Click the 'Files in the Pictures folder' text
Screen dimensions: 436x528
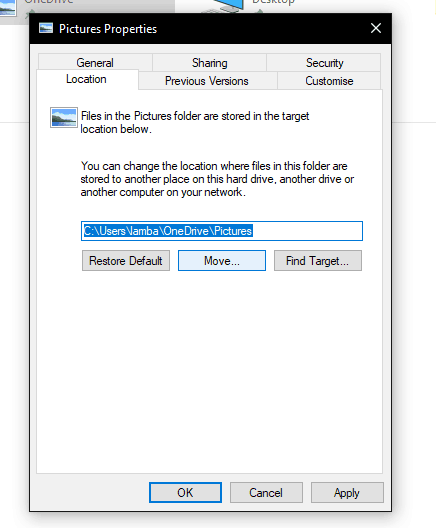pos(195,123)
